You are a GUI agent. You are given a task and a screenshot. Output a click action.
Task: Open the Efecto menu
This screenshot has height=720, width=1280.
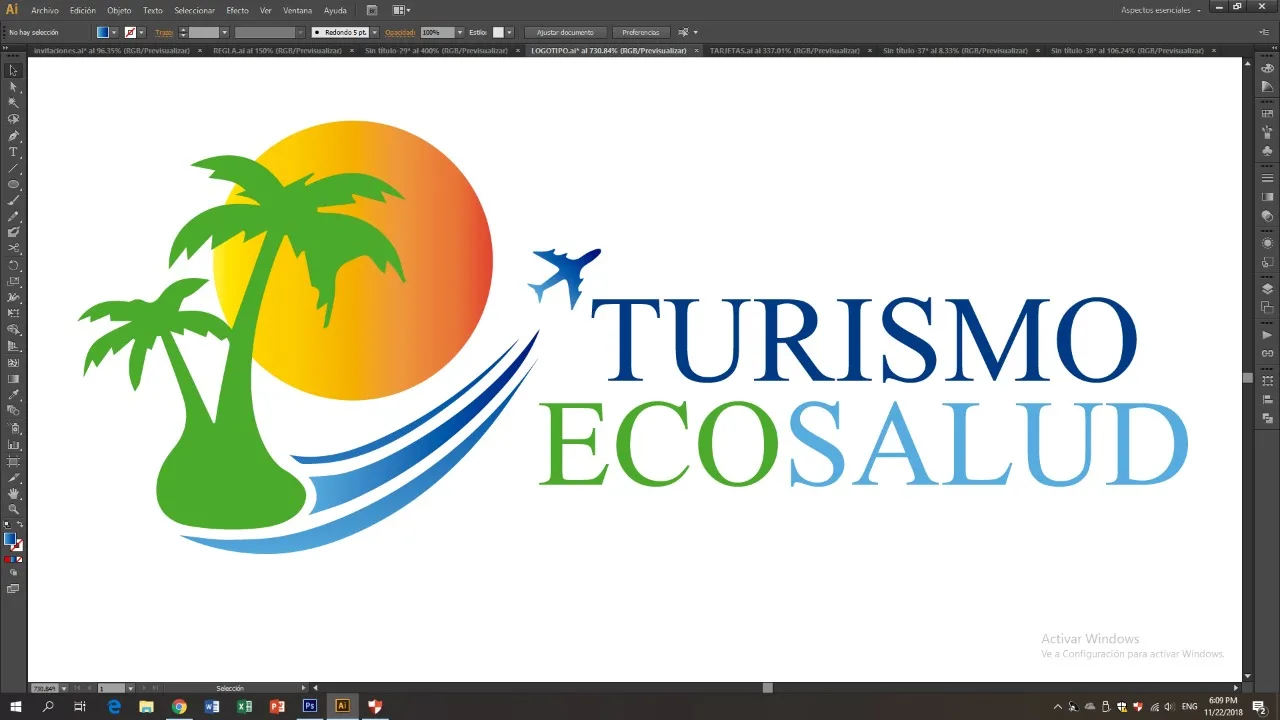click(237, 10)
